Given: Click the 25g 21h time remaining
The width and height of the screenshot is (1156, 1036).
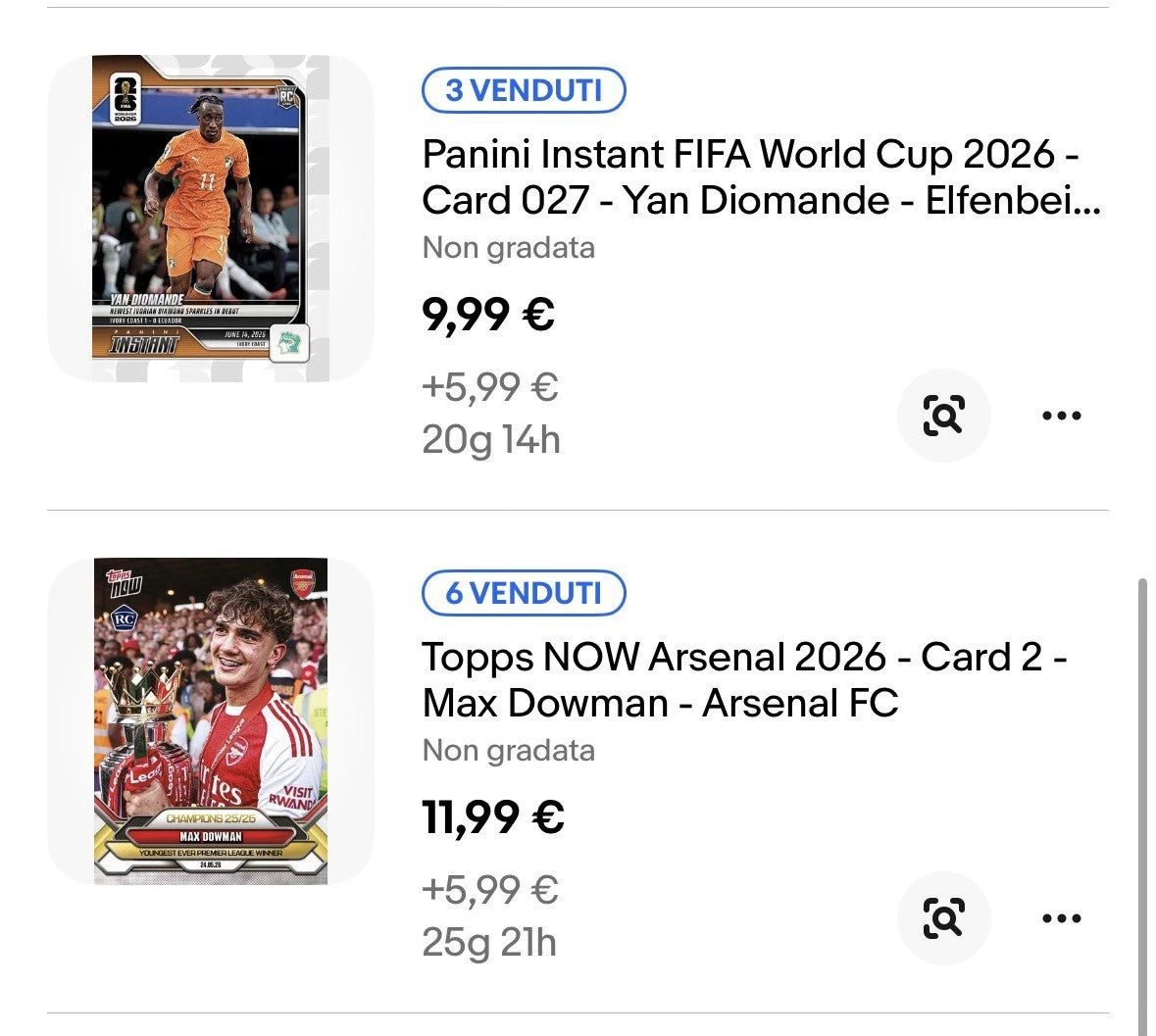Looking at the screenshot, I should [489, 943].
